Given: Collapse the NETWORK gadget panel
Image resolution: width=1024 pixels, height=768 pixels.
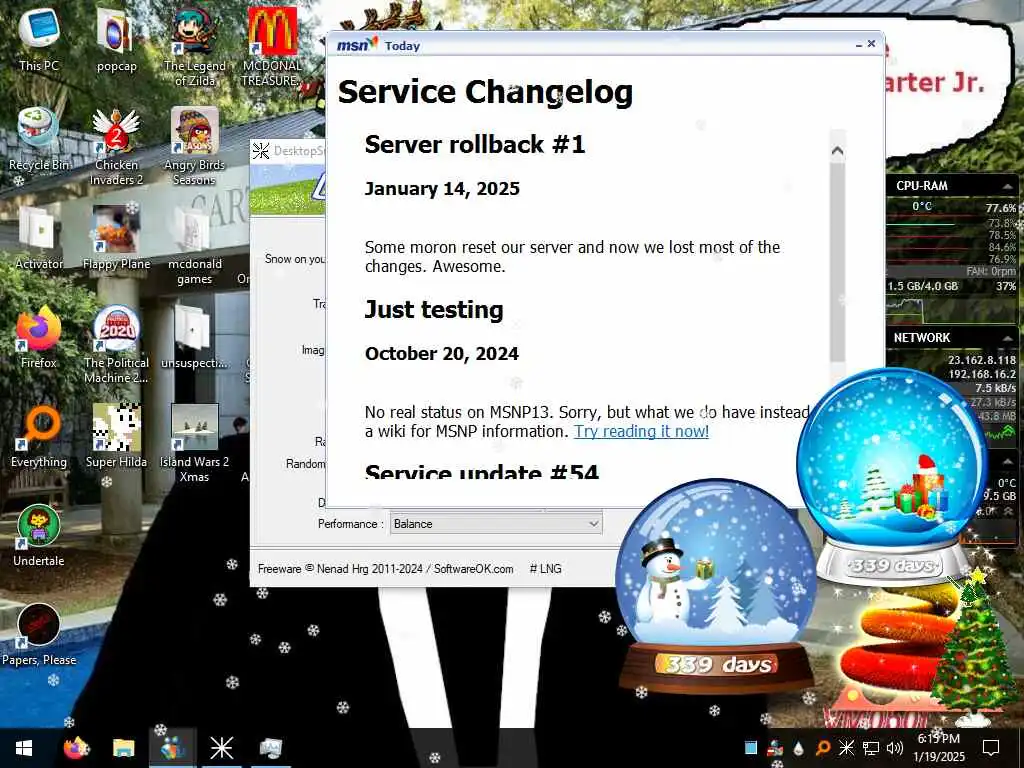Looking at the screenshot, I should pos(1007,338).
